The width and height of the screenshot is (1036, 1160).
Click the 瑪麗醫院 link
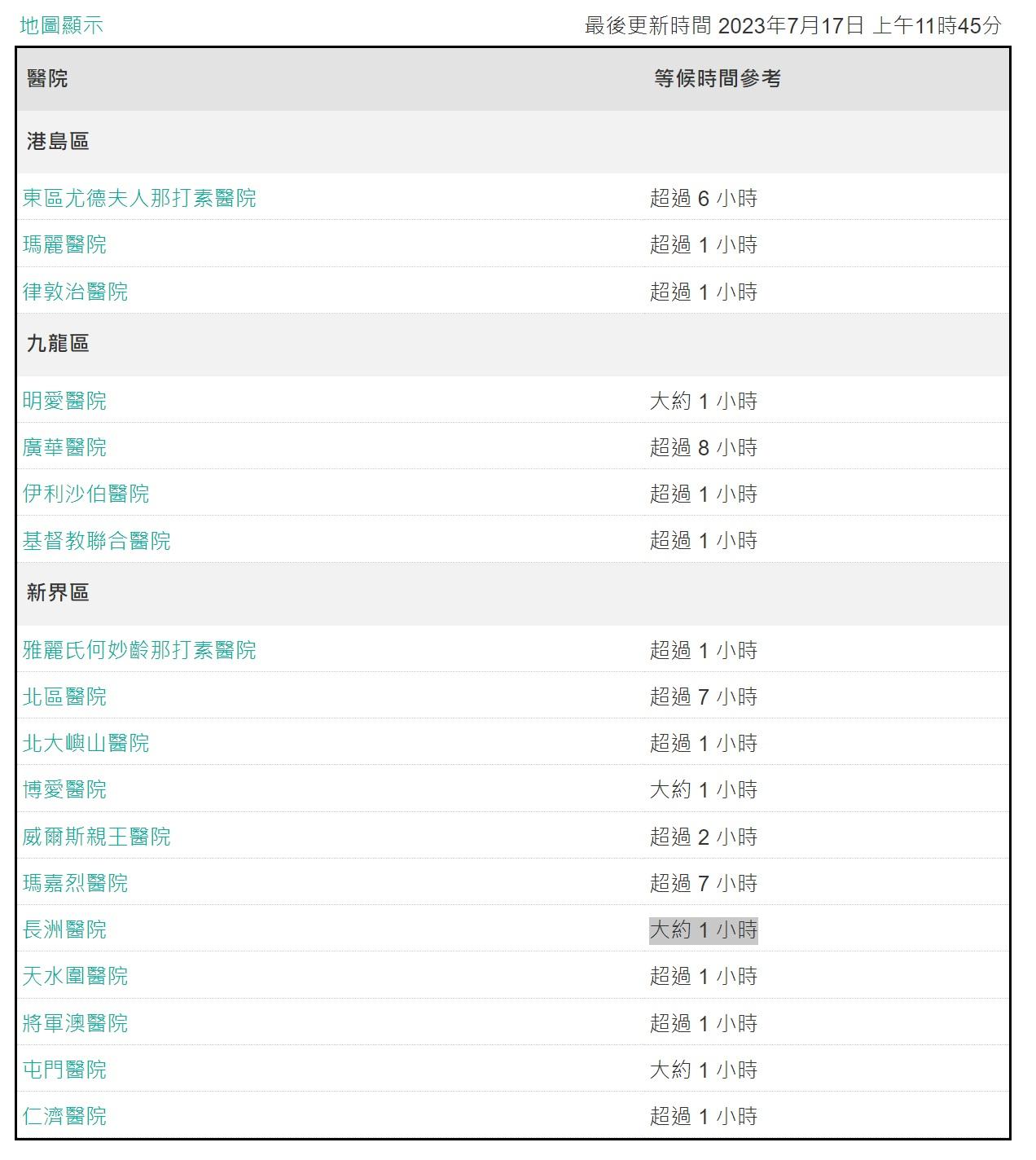coord(64,244)
